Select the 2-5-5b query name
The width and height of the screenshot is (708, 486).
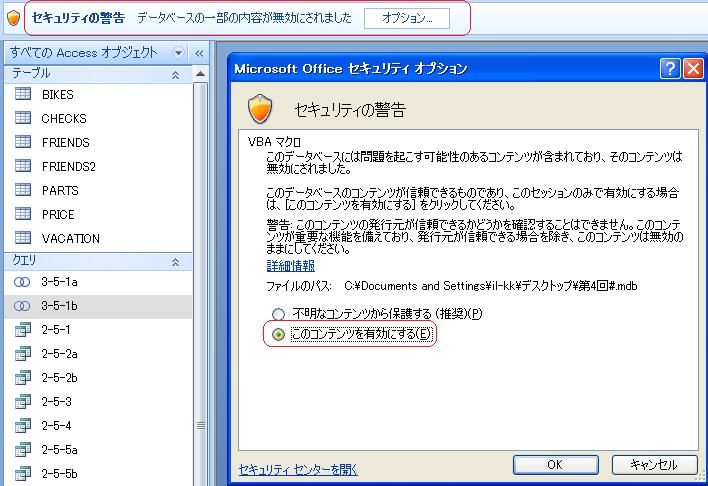click(59, 473)
